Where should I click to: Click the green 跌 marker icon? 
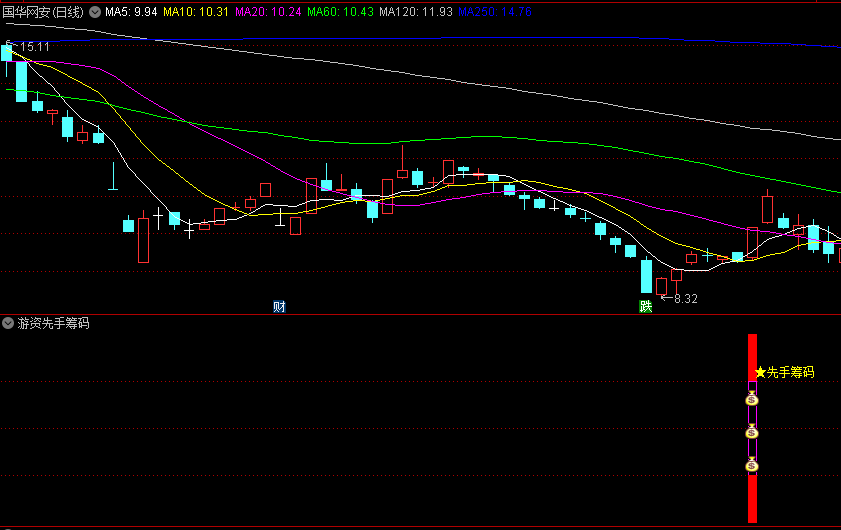point(646,306)
